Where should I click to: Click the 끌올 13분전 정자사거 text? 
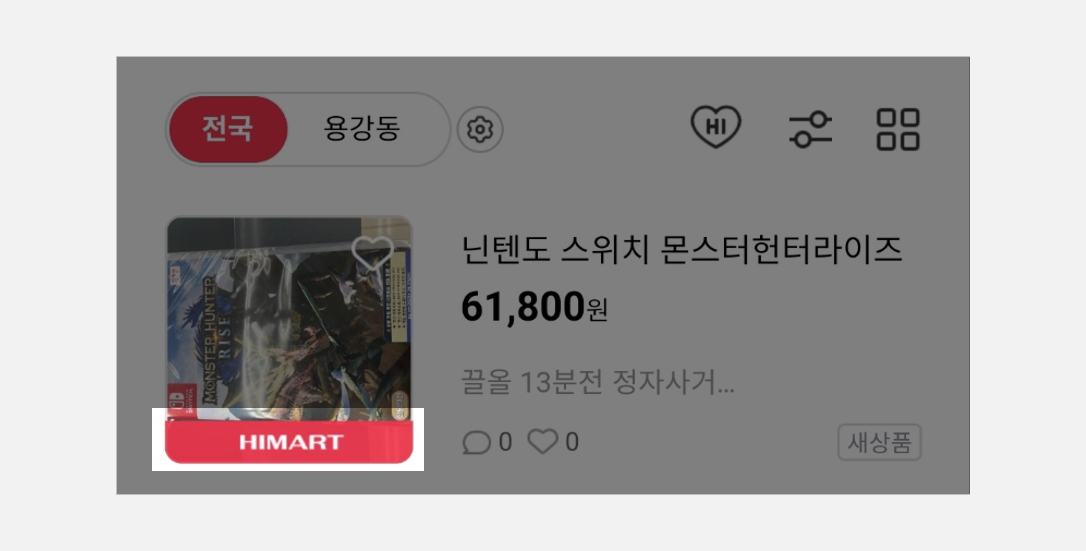tap(598, 383)
